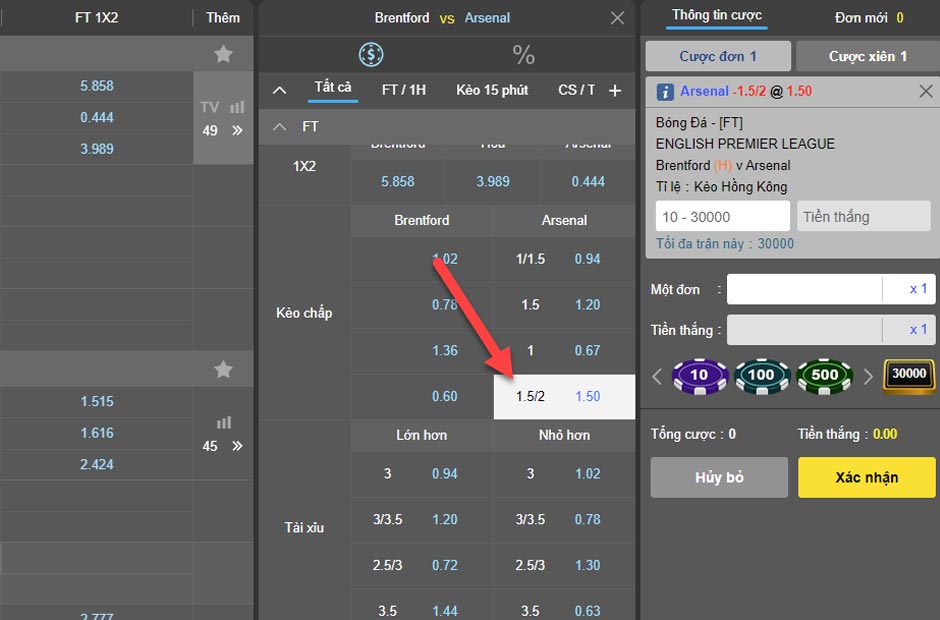Click the Tiền thắng field in bet slip
This screenshot has width=940, height=620.
(864, 216)
